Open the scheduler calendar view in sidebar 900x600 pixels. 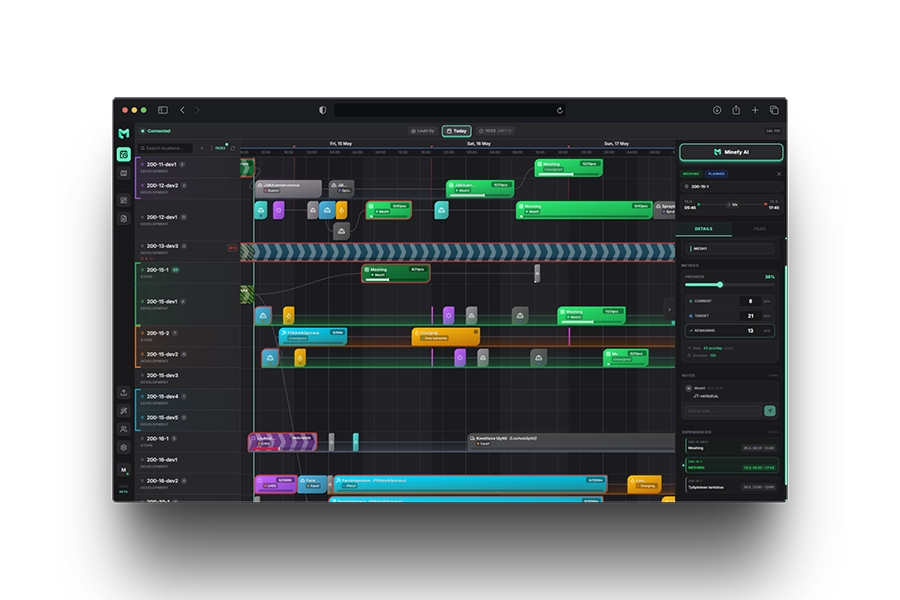123,154
